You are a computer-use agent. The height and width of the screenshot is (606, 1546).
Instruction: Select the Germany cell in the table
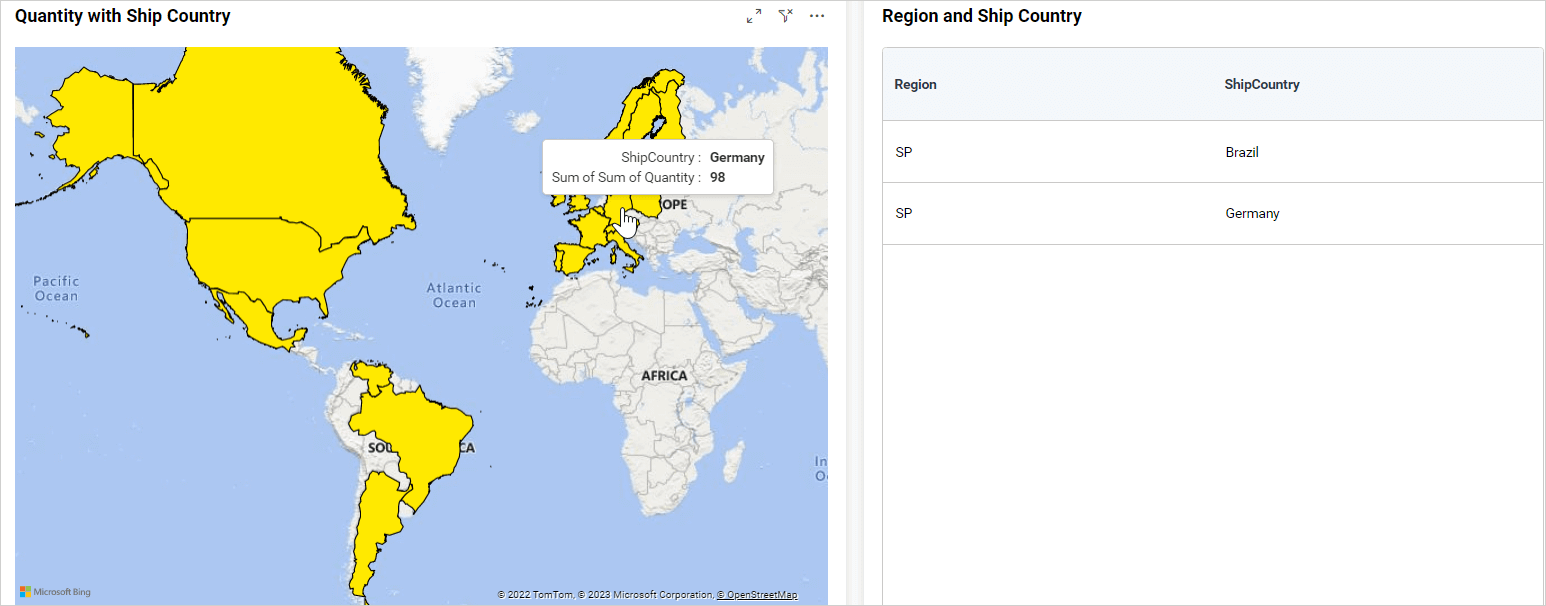[x=1252, y=214]
